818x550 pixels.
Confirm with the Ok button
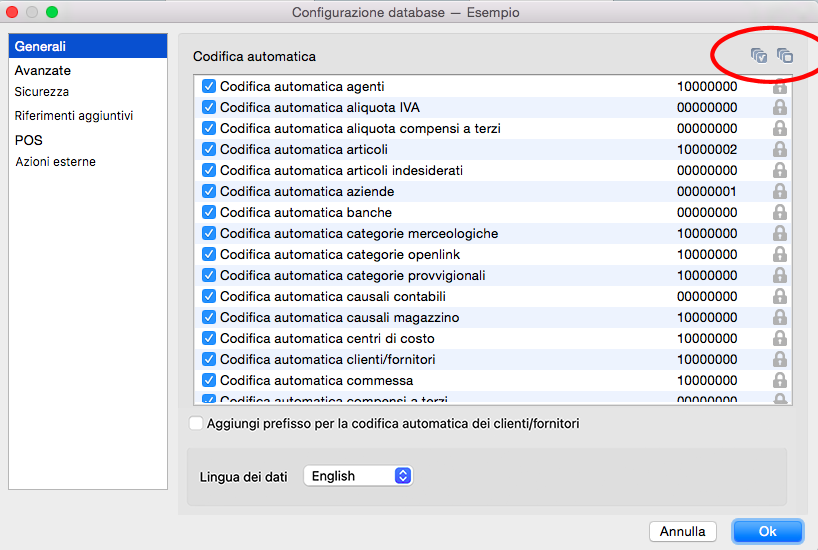coord(767,531)
